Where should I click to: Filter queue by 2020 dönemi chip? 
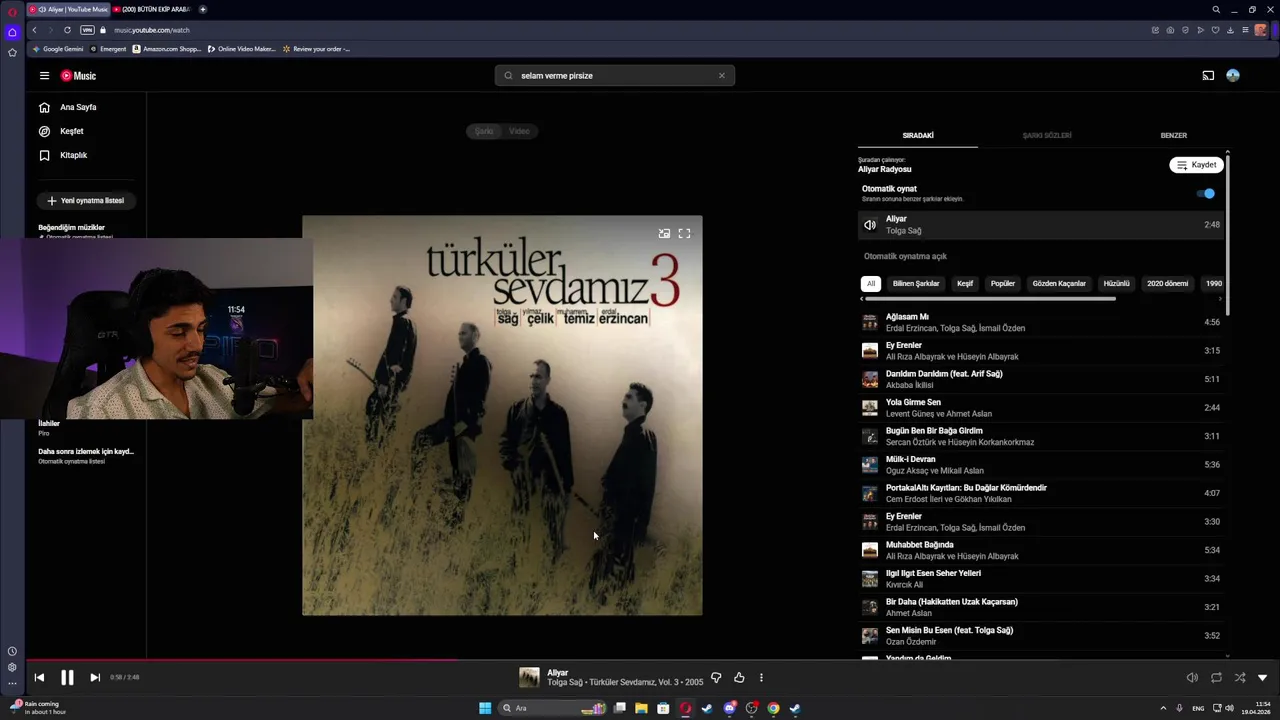1168,284
